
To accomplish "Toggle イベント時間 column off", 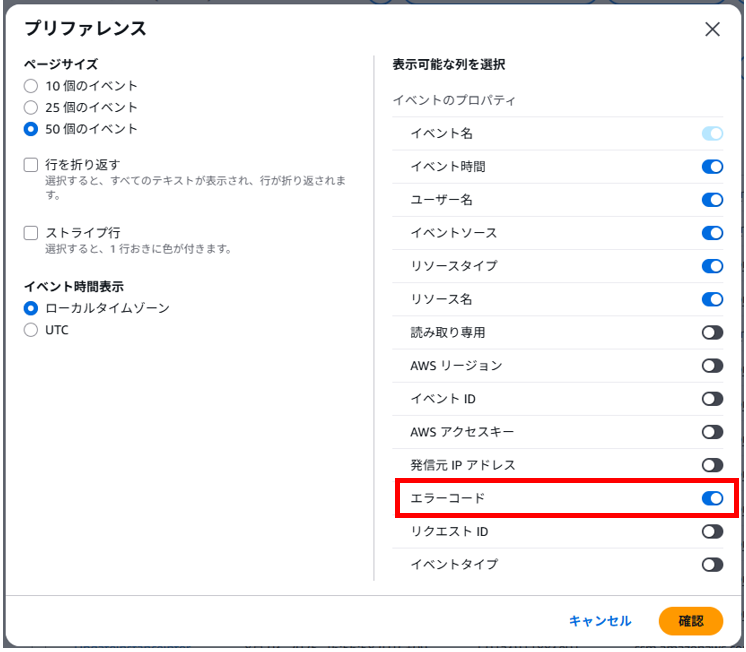I will [712, 167].
